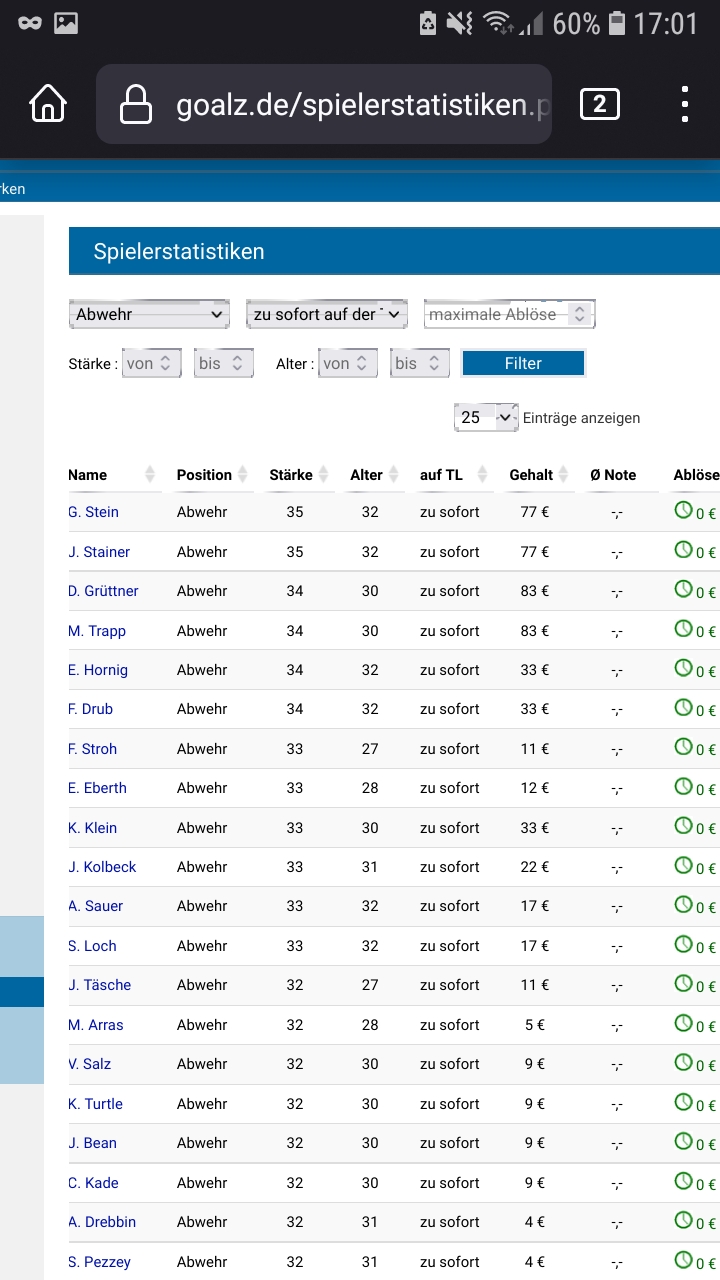The height and width of the screenshot is (1280, 720).
Task: Click green clock icon in M. Arras row
Action: click(x=683, y=1024)
